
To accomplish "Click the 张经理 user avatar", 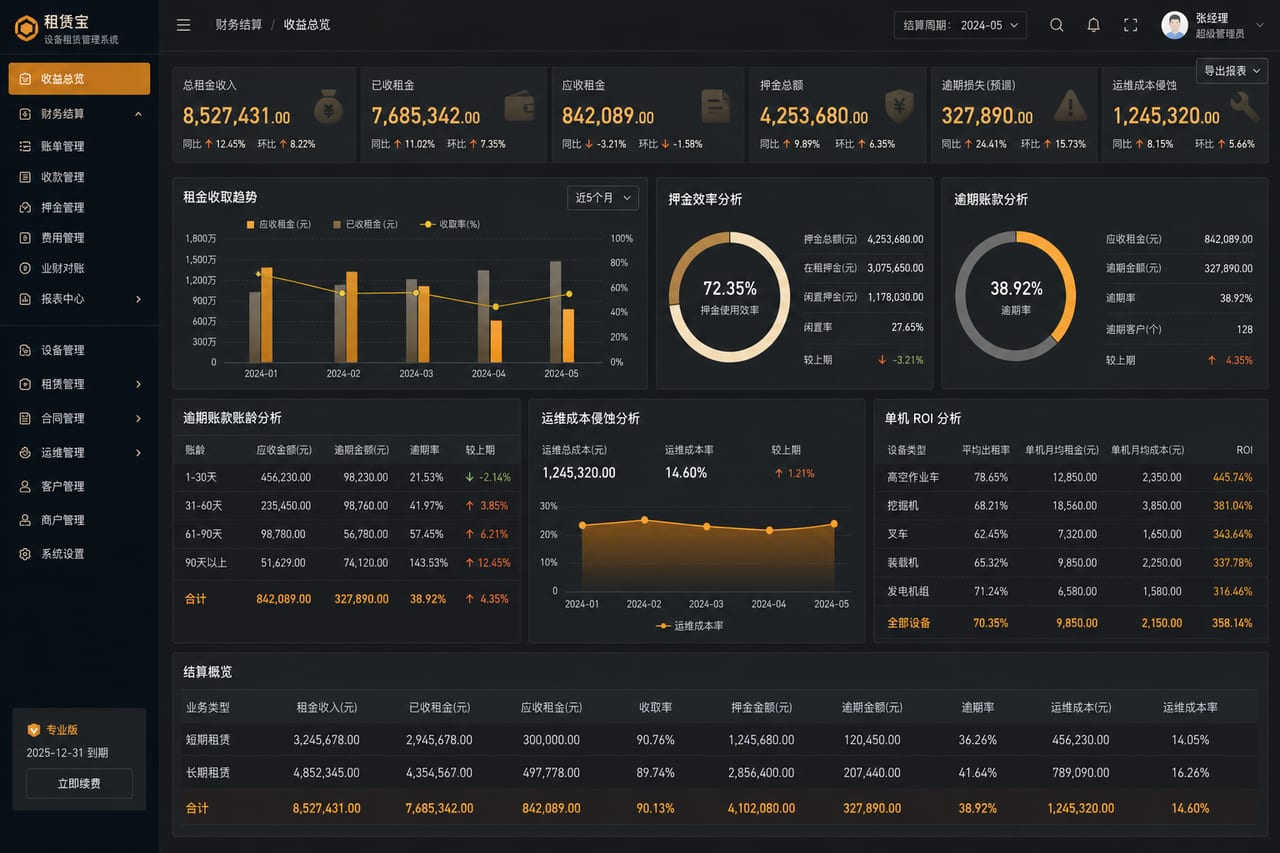I will coord(1174,25).
